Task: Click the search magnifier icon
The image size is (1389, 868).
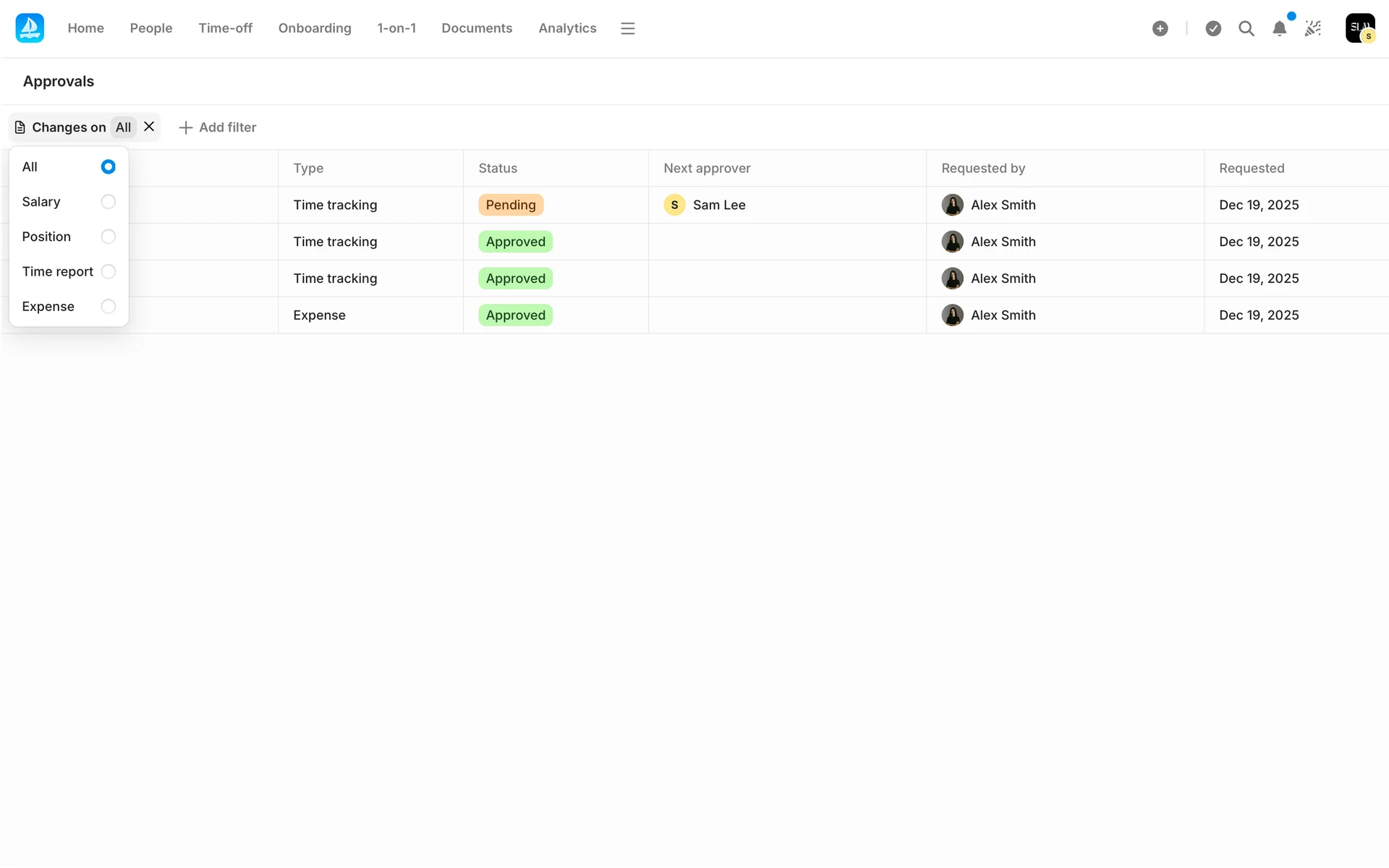Action: (1246, 28)
